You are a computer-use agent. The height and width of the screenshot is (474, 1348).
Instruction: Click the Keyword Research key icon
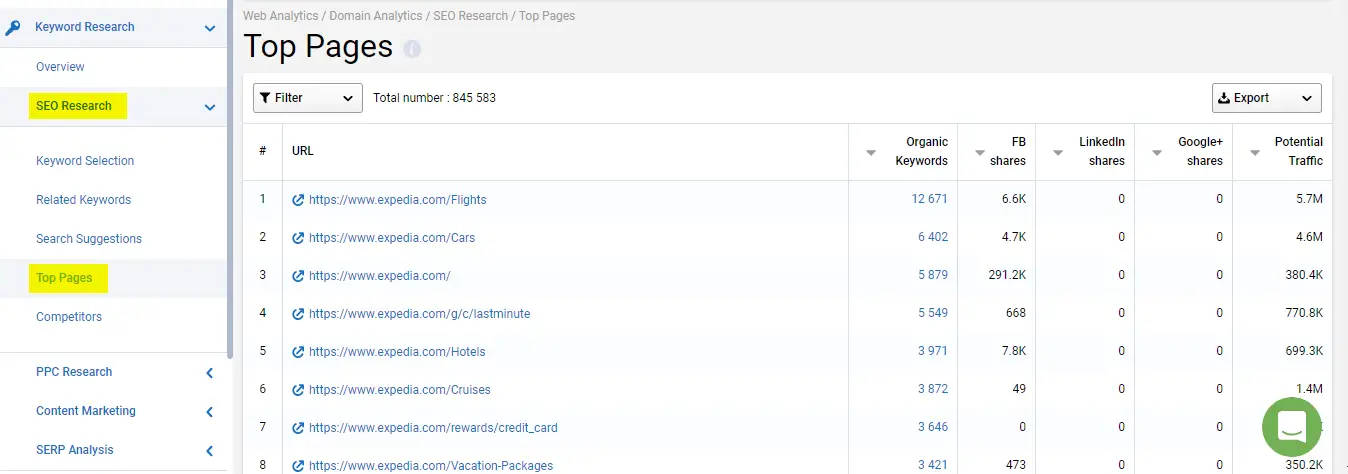(x=14, y=27)
